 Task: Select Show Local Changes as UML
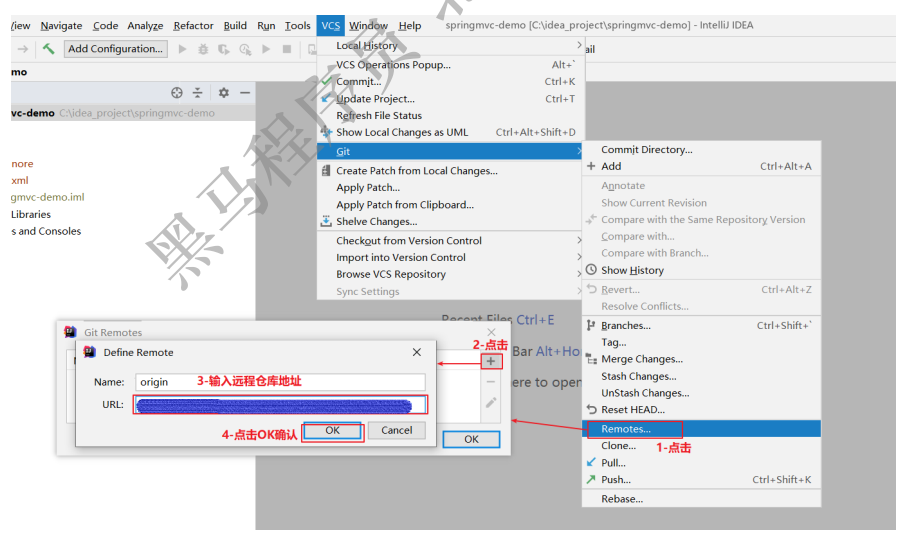click(450, 132)
